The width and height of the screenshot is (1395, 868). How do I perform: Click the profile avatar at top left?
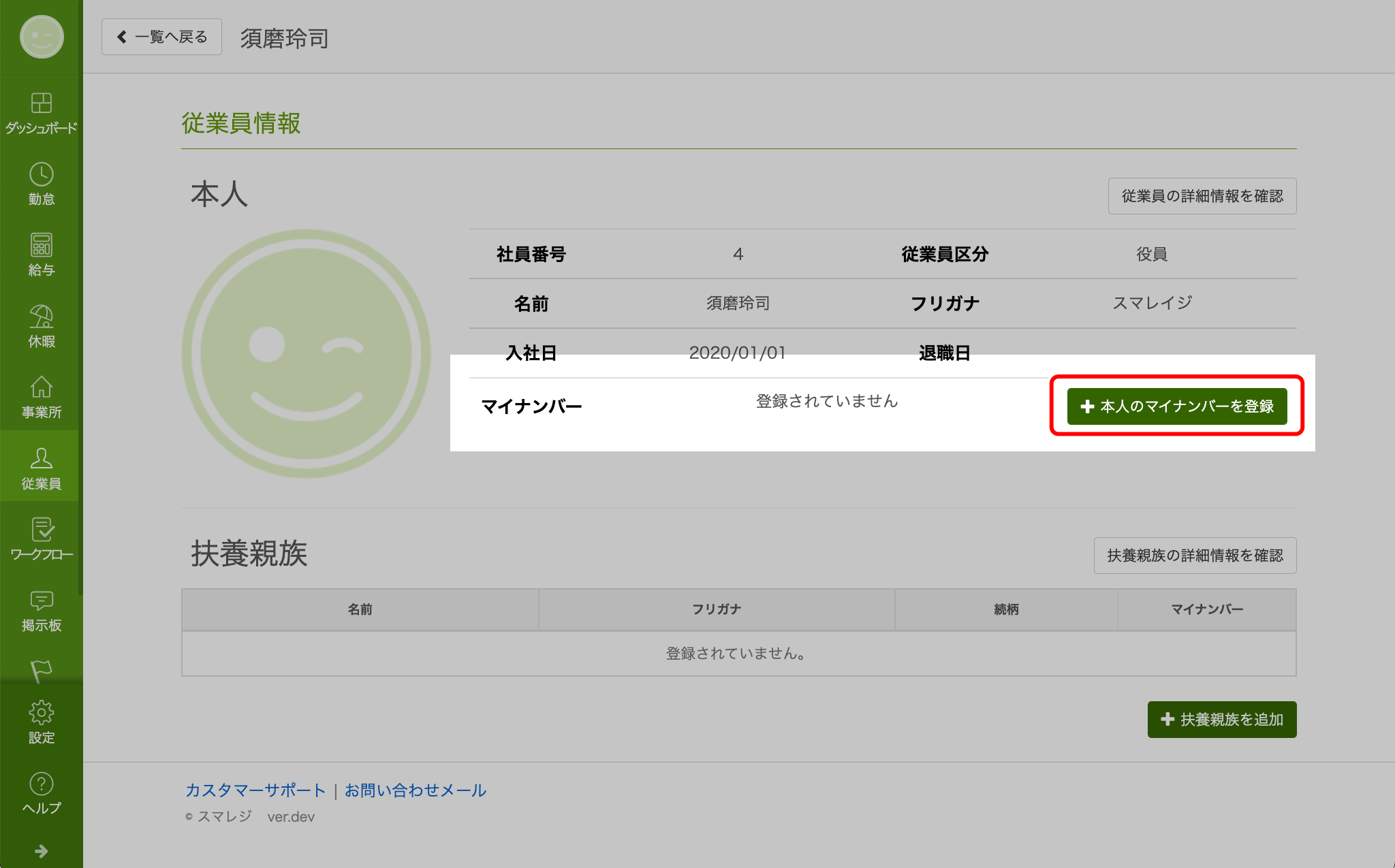tap(41, 37)
